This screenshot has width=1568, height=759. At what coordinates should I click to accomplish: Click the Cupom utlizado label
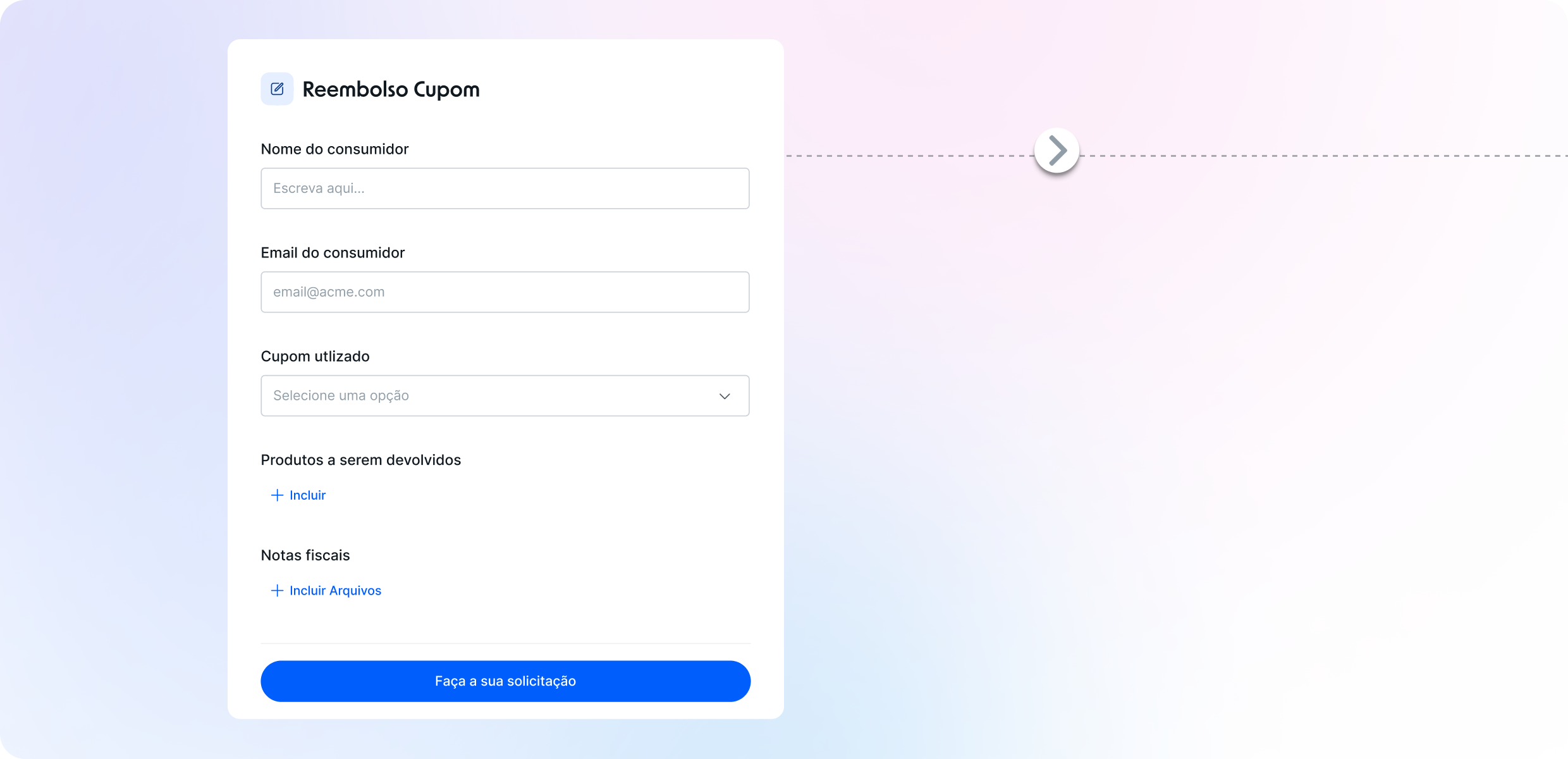pos(315,357)
